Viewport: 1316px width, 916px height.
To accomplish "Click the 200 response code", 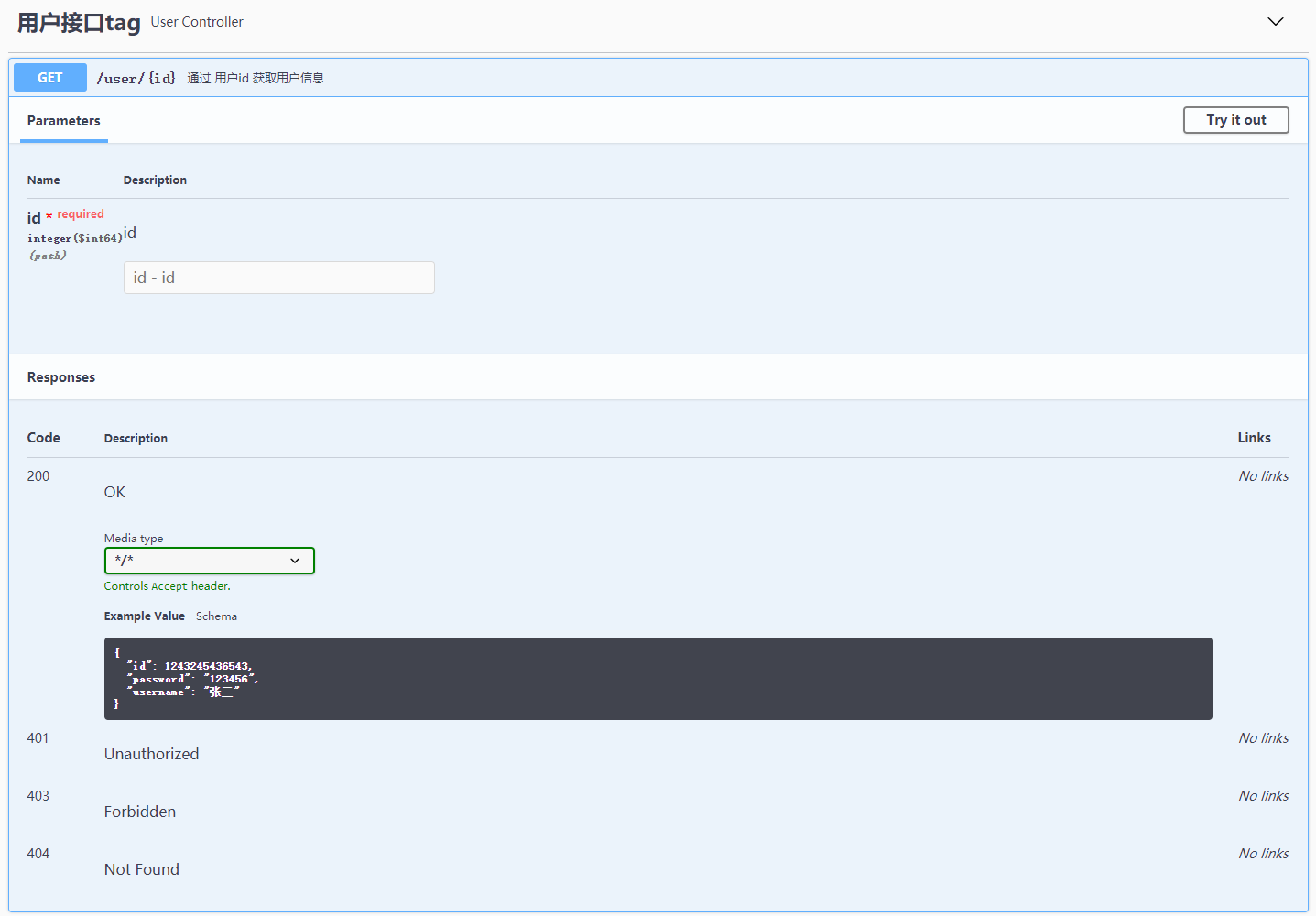I will point(38,476).
